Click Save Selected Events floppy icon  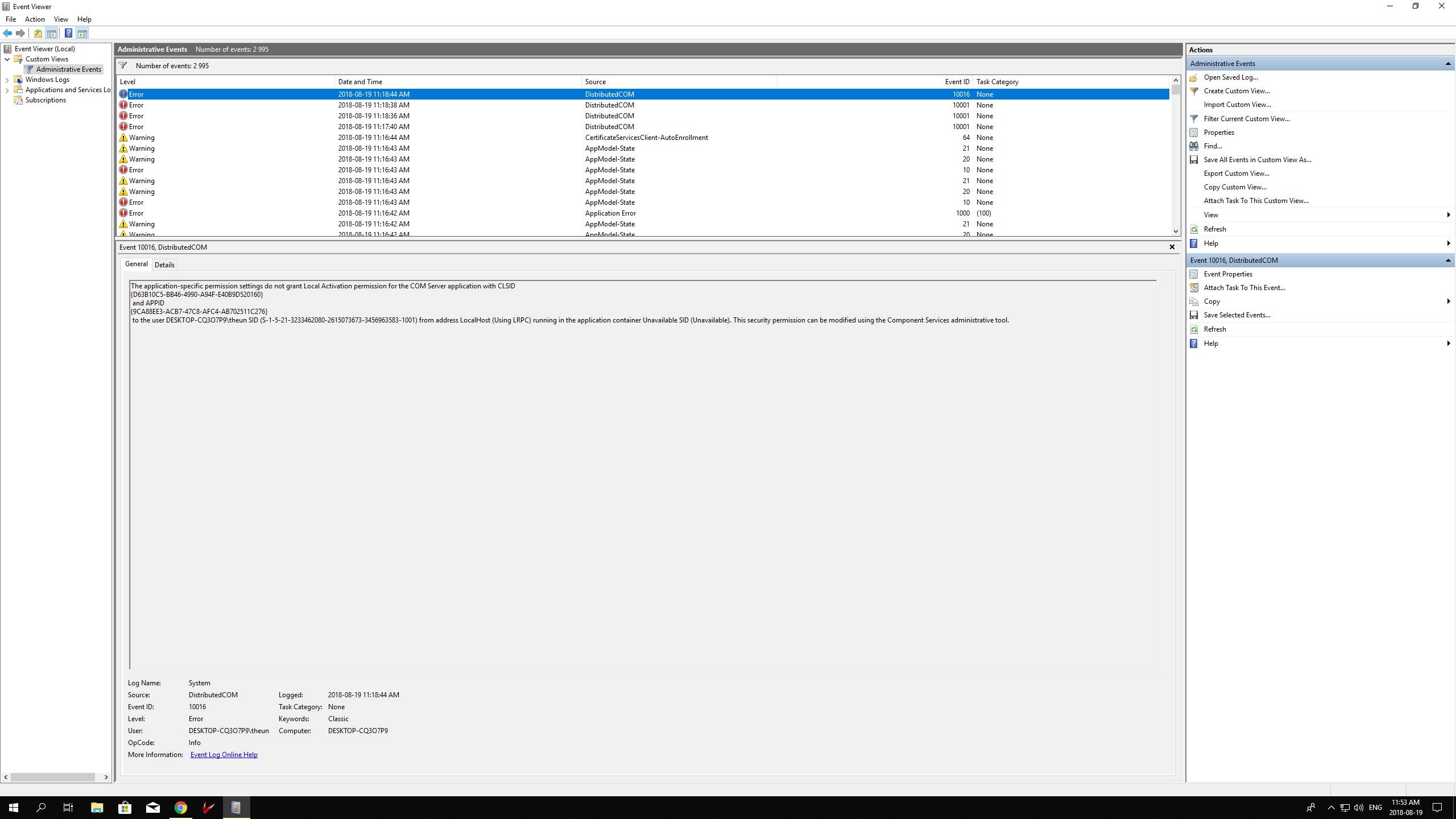click(1194, 315)
